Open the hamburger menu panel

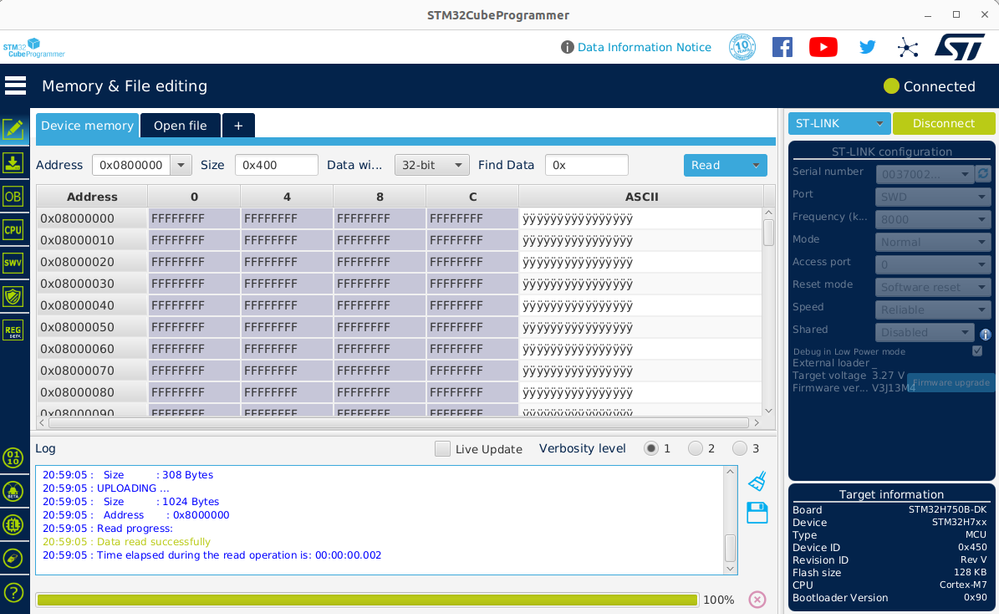pyautogui.click(x=15, y=85)
